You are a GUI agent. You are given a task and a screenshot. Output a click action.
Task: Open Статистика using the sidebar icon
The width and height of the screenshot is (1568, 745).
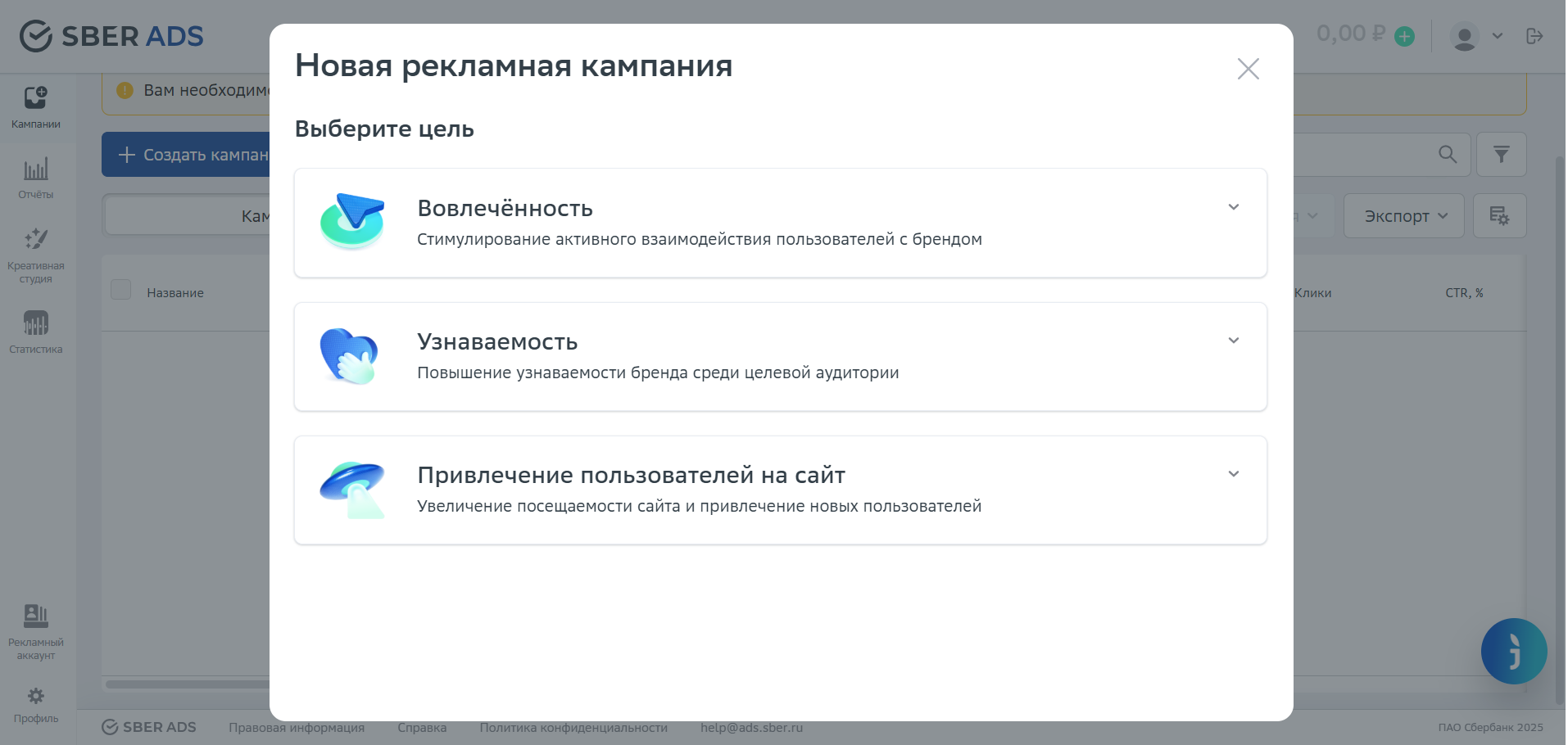point(34,323)
